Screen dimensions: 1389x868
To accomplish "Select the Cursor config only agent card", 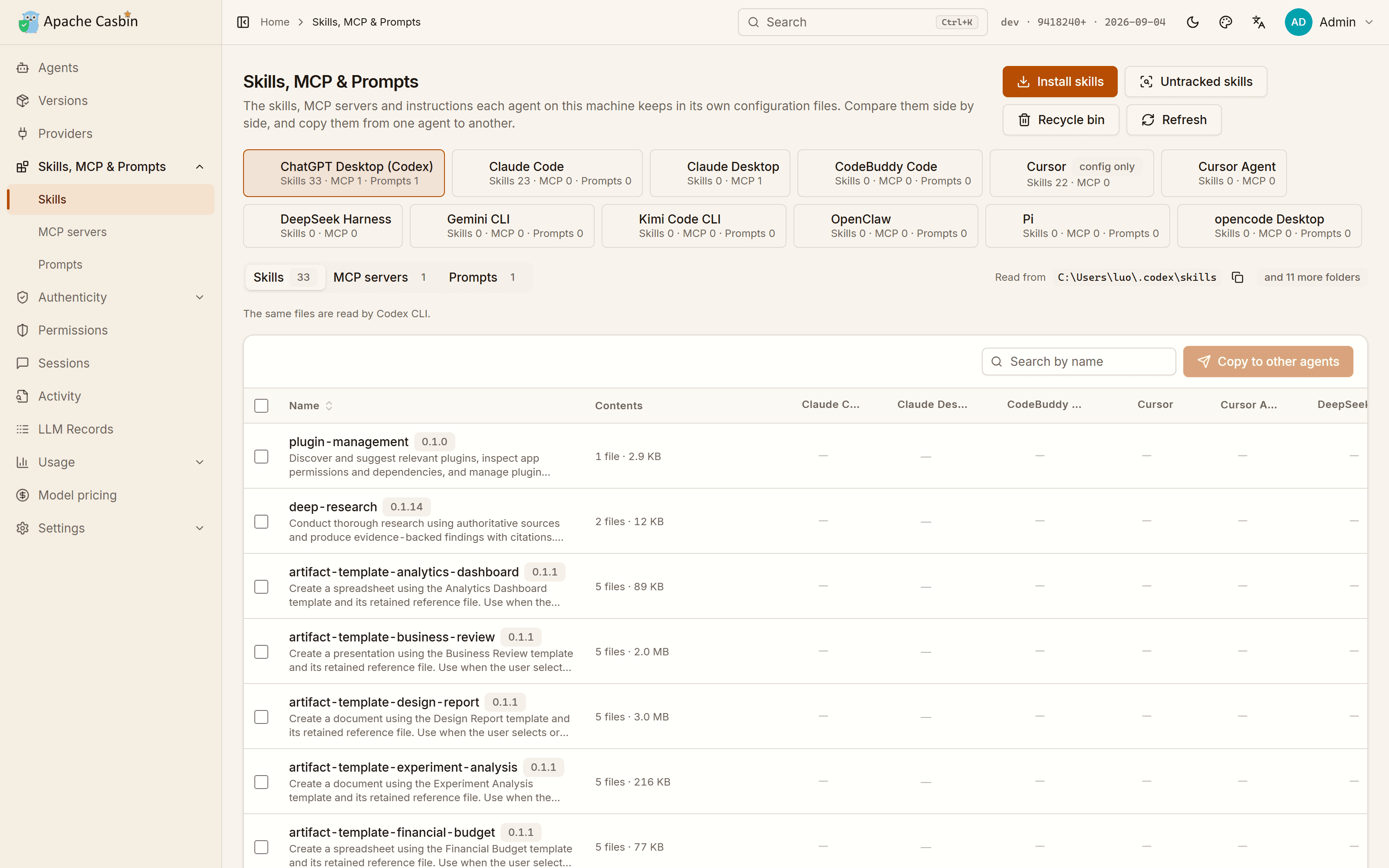I will pyautogui.click(x=1072, y=173).
